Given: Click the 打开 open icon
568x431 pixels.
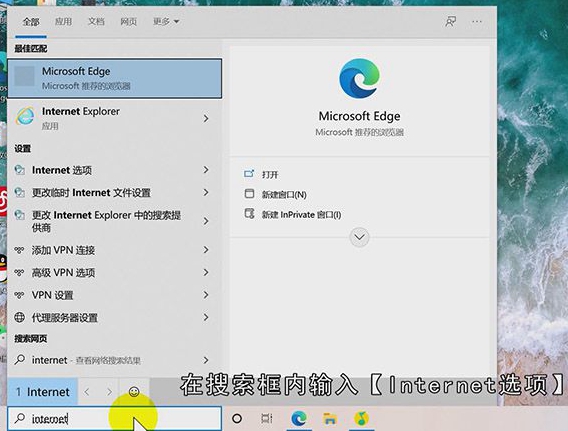Looking at the screenshot, I should (249, 174).
